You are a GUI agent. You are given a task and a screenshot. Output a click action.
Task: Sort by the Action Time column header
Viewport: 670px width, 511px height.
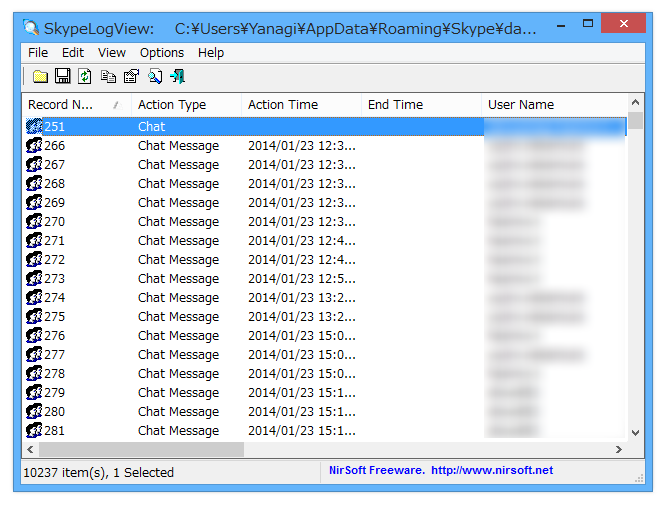coord(301,105)
